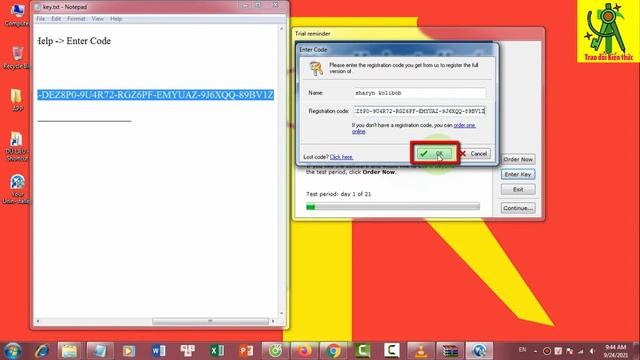Click the Enter Key button in Trial reminder
640x360 pixels.
[x=518, y=174]
